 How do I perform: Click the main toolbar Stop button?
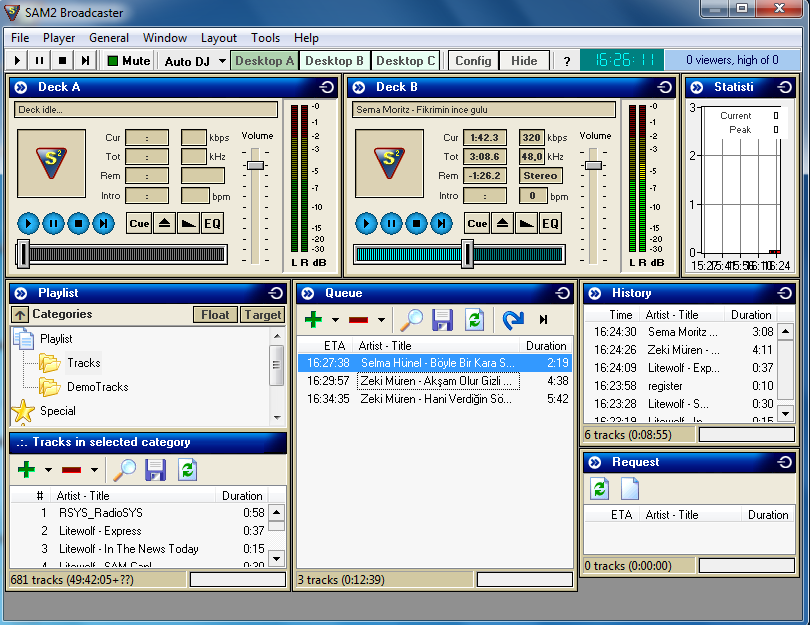[x=63, y=61]
